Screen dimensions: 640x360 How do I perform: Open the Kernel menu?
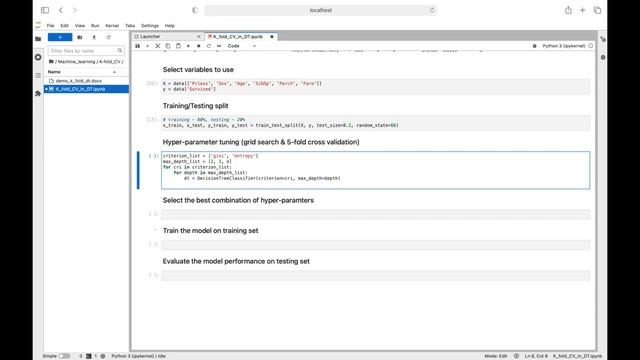(x=112, y=26)
